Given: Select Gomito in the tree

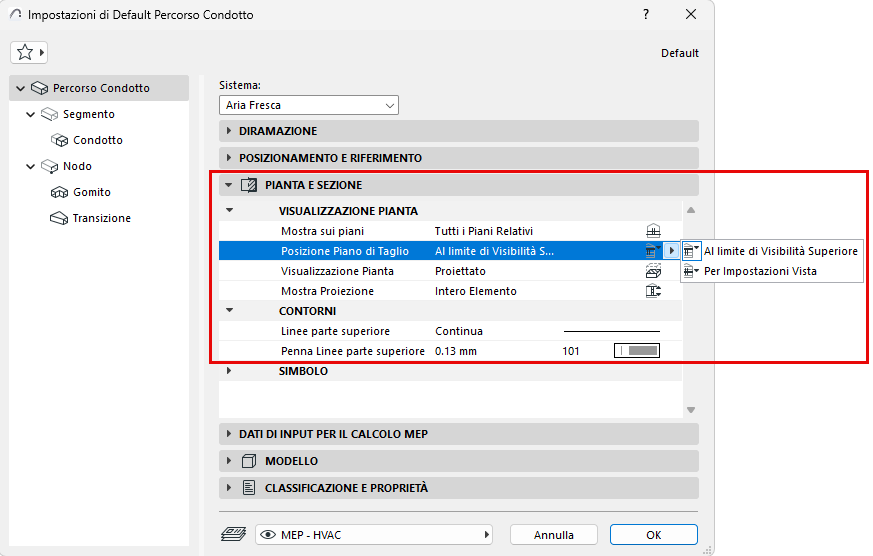Looking at the screenshot, I should 92,192.
